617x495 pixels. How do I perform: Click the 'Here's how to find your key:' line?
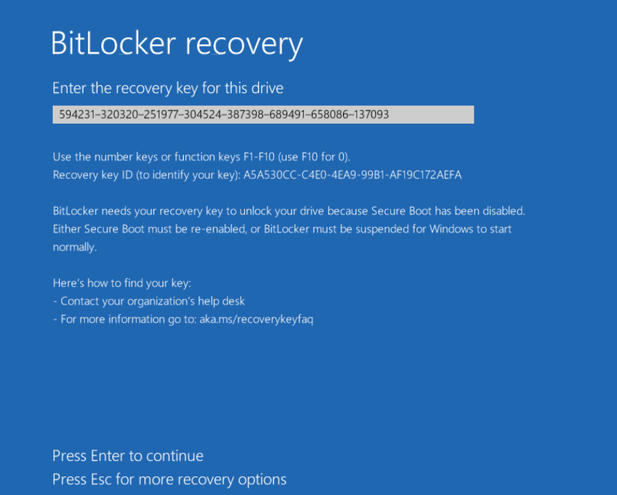tap(122, 283)
